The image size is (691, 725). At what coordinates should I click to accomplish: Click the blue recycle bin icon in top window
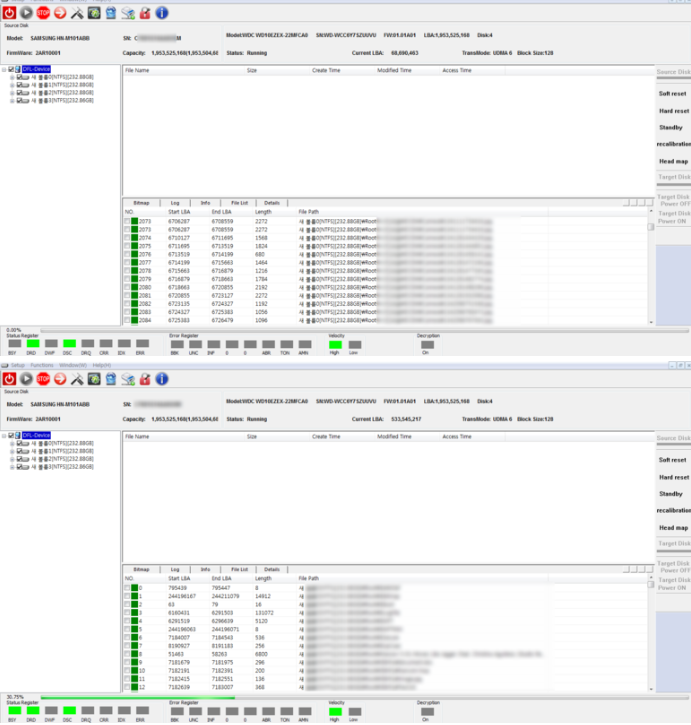click(x=111, y=13)
